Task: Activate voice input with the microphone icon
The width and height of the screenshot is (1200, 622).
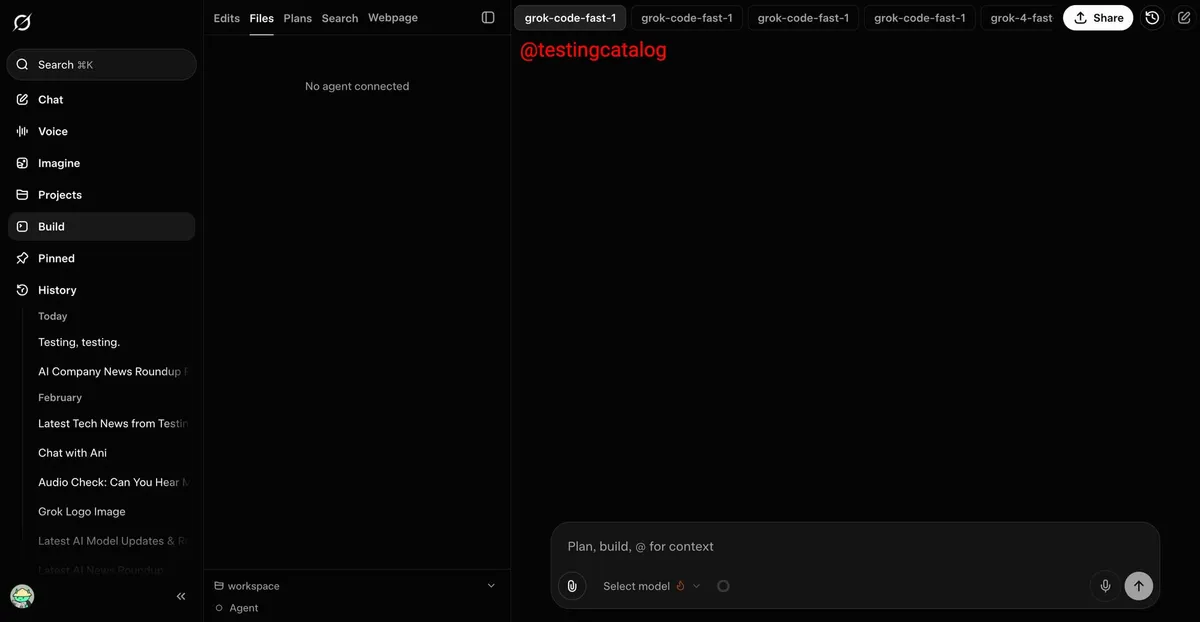Action: pos(1105,586)
